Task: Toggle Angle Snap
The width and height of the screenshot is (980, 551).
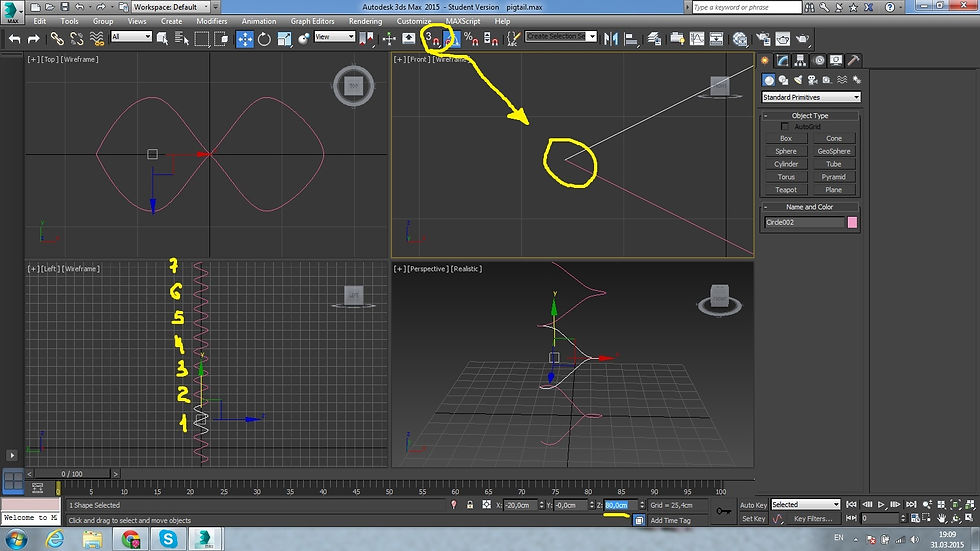Action: pos(452,39)
